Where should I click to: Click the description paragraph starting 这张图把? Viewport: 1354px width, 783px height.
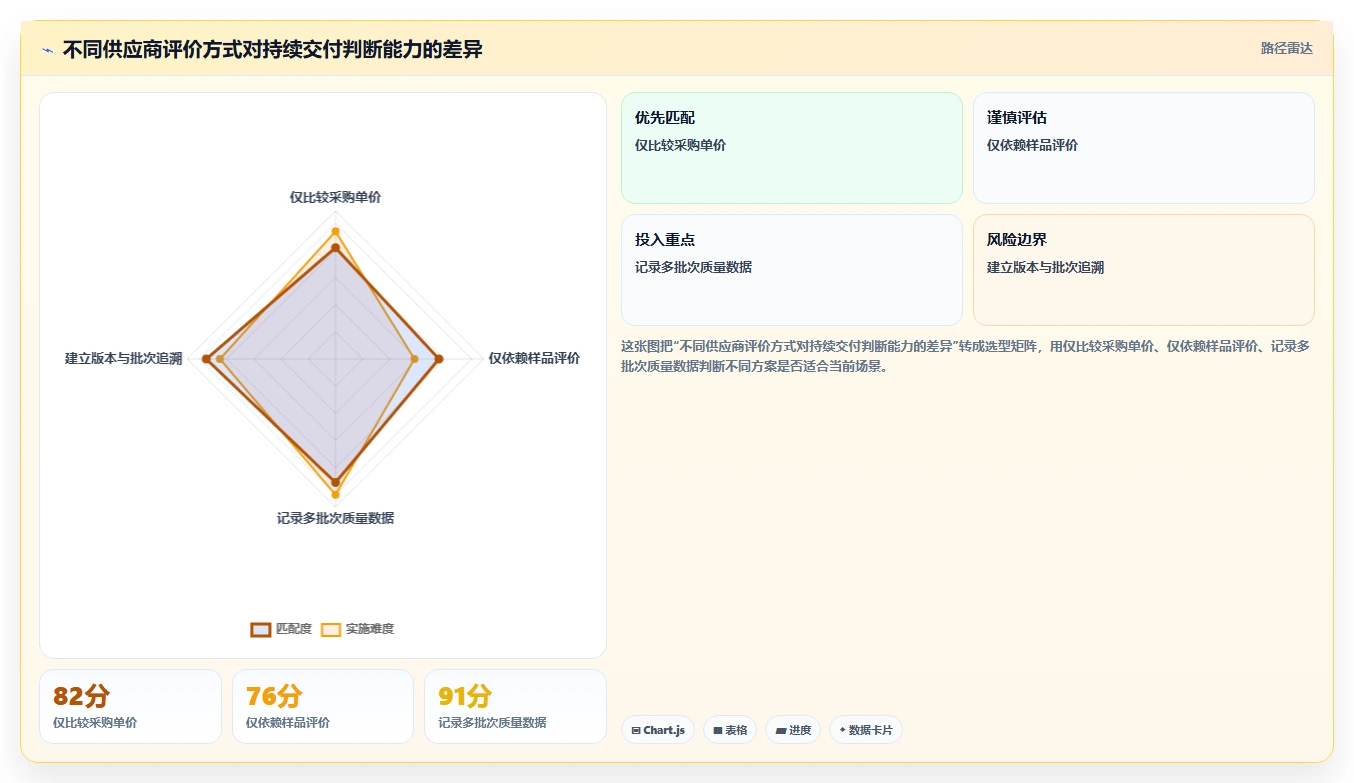point(966,356)
